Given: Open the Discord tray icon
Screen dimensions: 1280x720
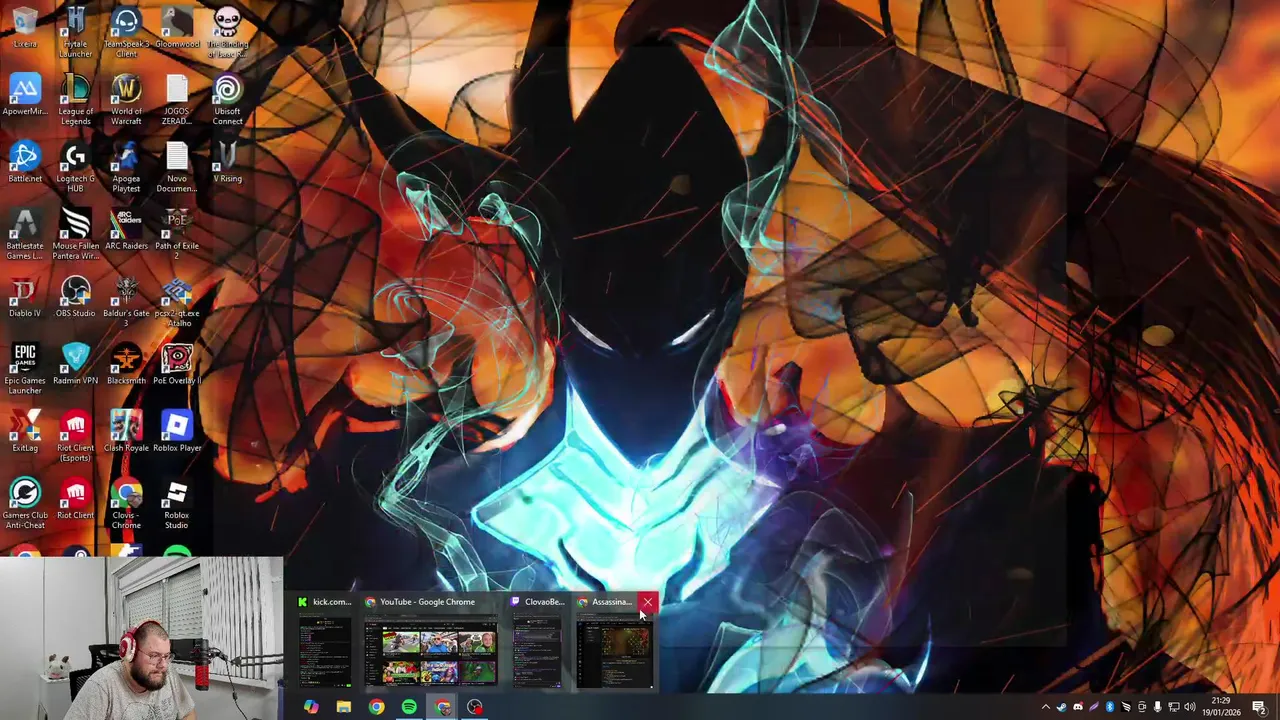Looking at the screenshot, I should [x=1078, y=707].
